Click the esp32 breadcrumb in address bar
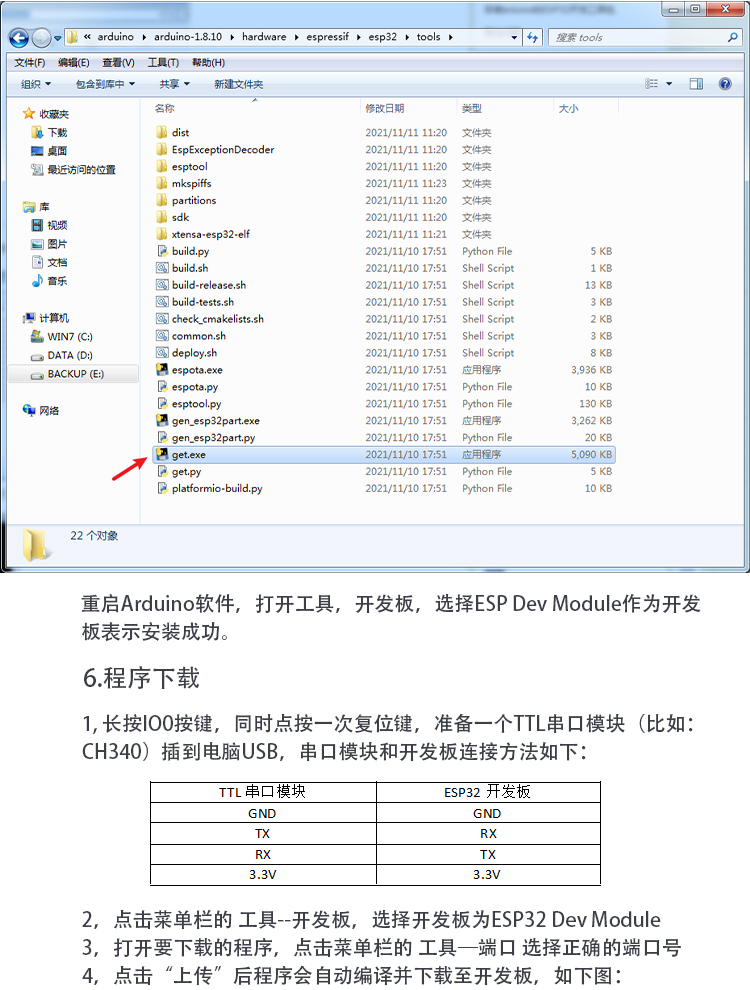This screenshot has height=990, width=750. 383,37
